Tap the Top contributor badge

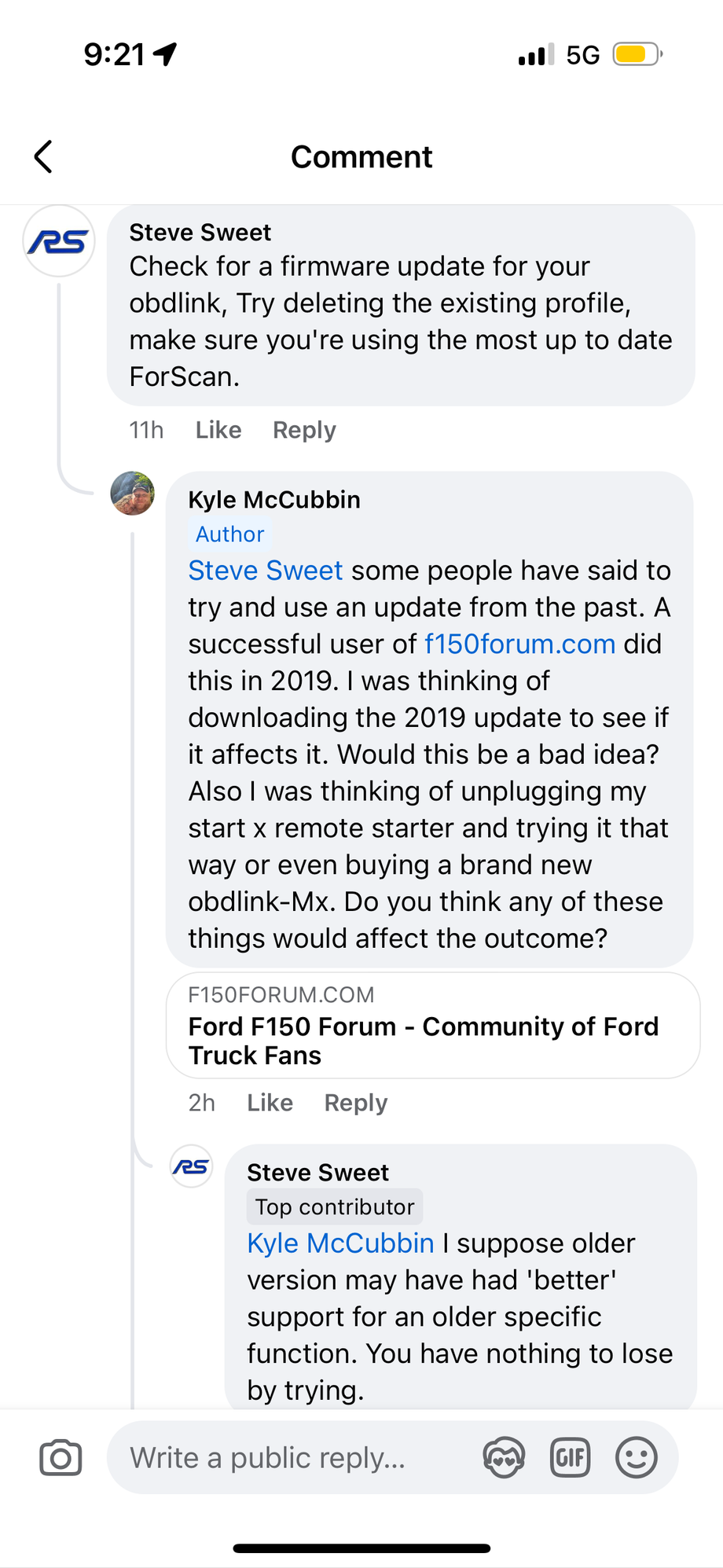click(x=335, y=1207)
